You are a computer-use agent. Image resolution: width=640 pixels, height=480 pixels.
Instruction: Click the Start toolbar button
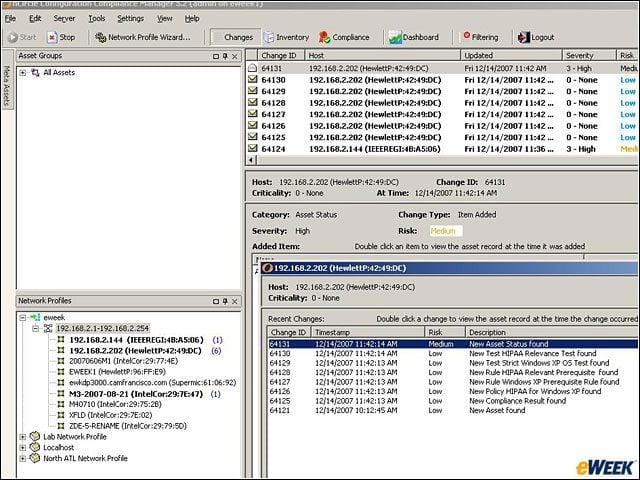pyautogui.click(x=22, y=37)
